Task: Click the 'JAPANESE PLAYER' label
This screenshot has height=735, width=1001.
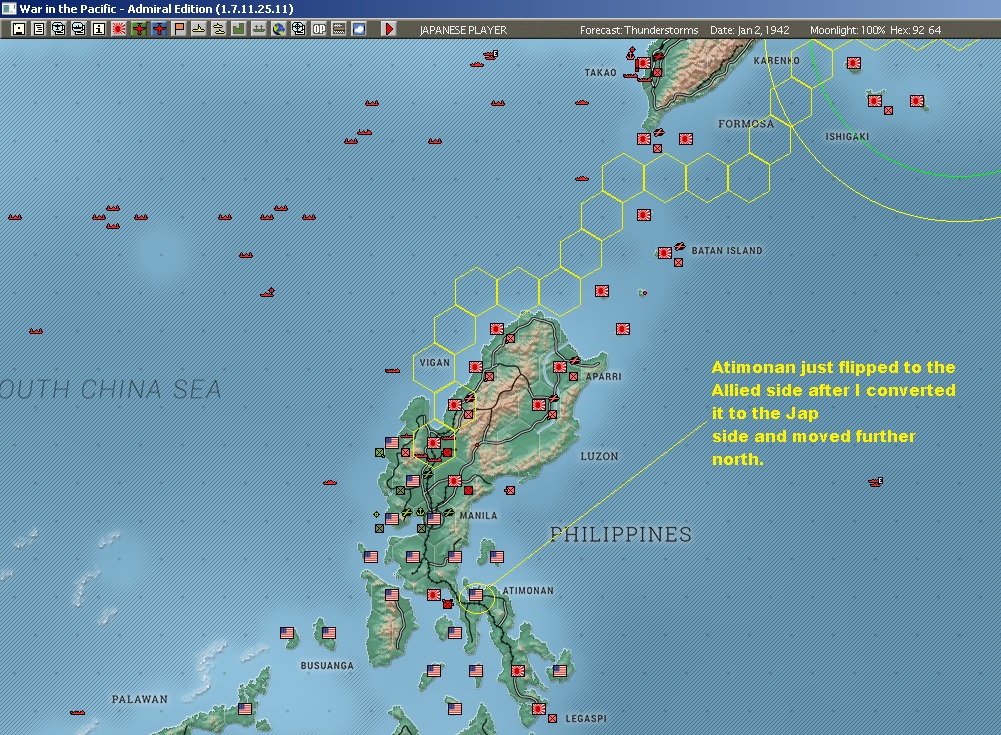Action: pos(463,30)
